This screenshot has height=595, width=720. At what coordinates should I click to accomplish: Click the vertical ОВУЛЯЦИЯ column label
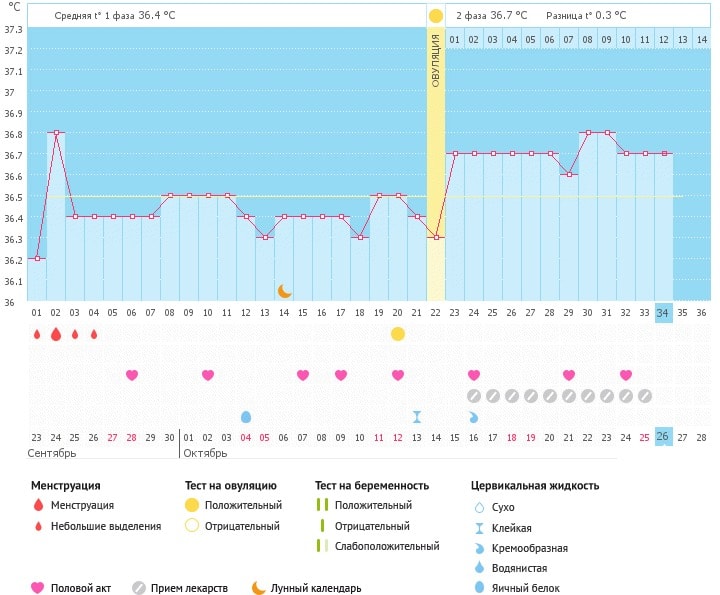click(436, 60)
